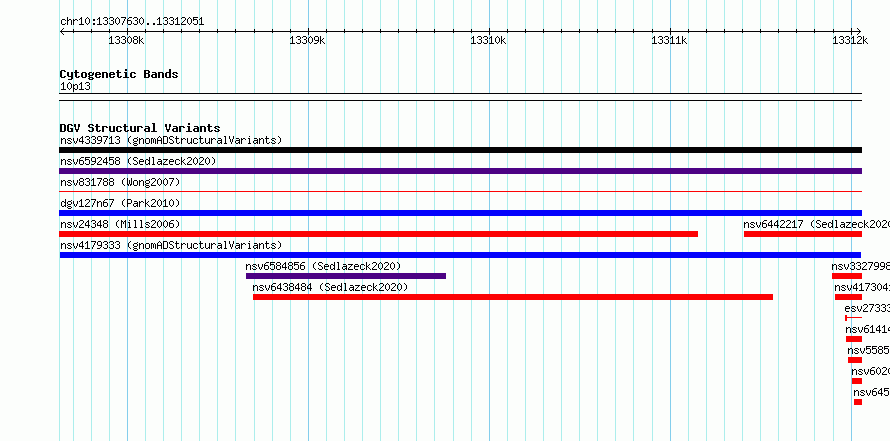Open the nsv3327998 variant label

tap(860, 266)
